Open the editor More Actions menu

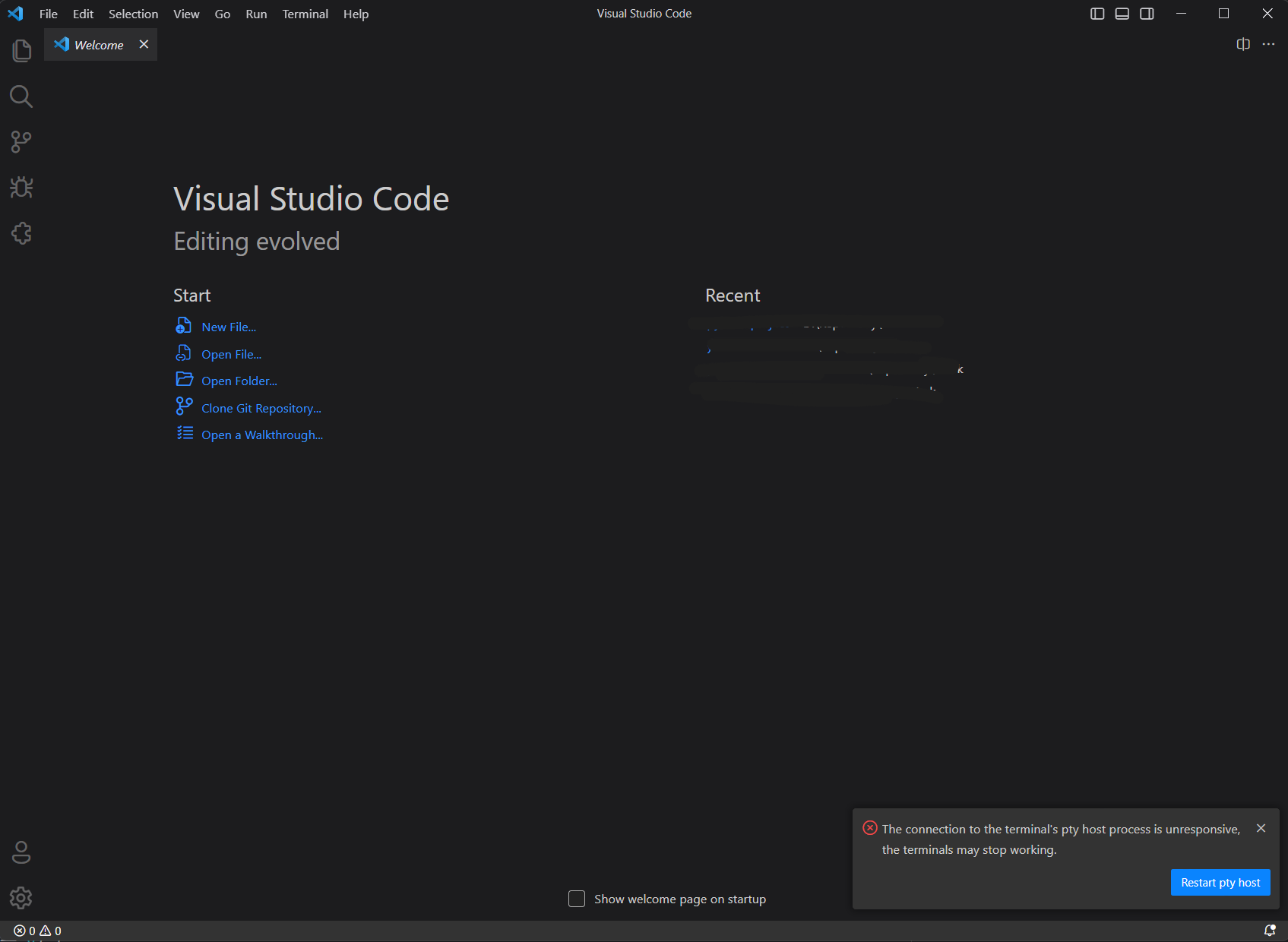[x=1268, y=44]
